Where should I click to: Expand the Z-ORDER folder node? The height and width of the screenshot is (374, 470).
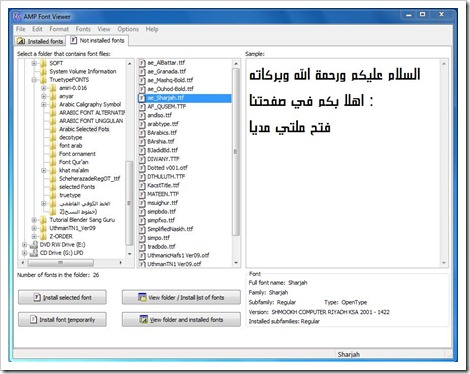pyautogui.click(x=34, y=236)
